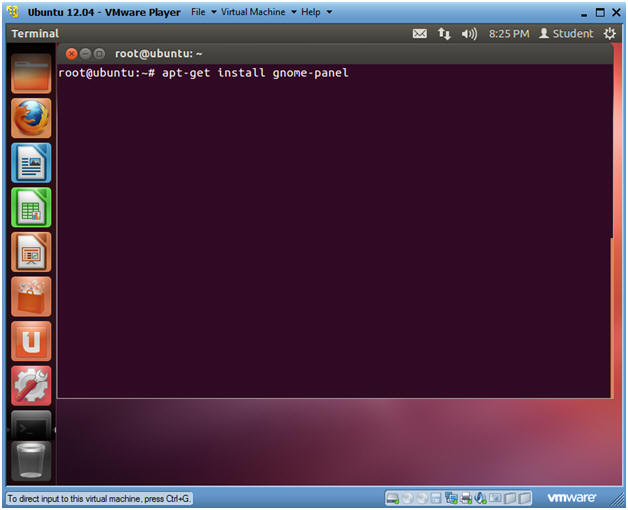Open the Trash in the launcher
This screenshot has height=510, width=628.
pos(31,461)
